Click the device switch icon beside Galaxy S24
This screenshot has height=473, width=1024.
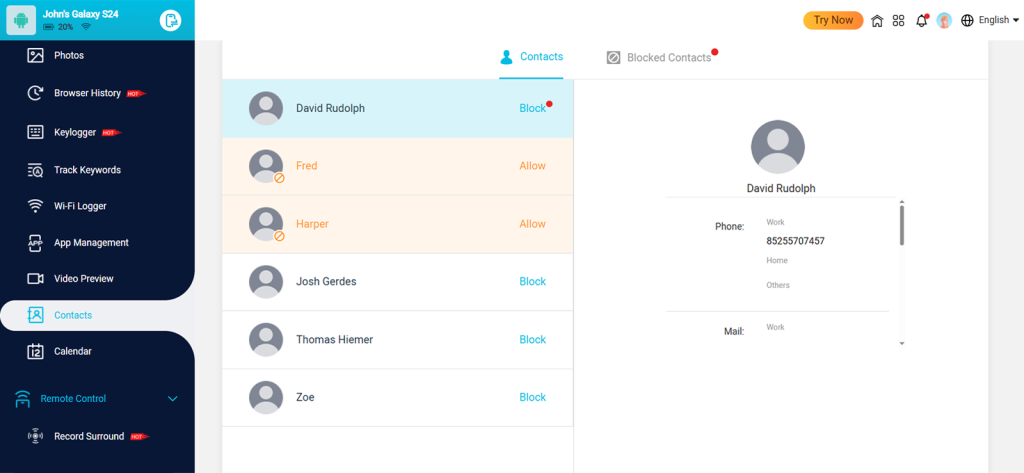171,20
